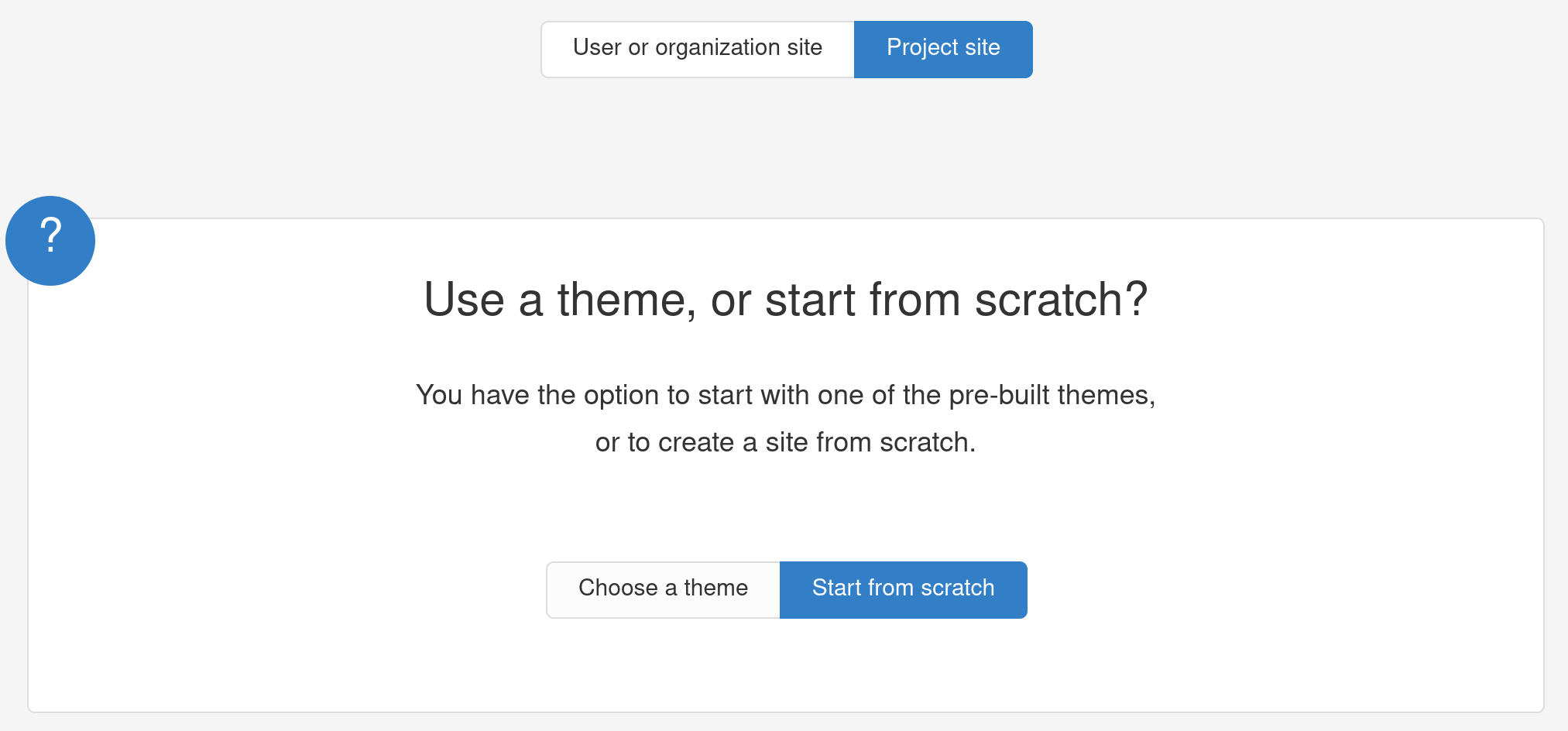Click the text about pre-built themes
Screen dimensions: 1568x731
point(785,395)
